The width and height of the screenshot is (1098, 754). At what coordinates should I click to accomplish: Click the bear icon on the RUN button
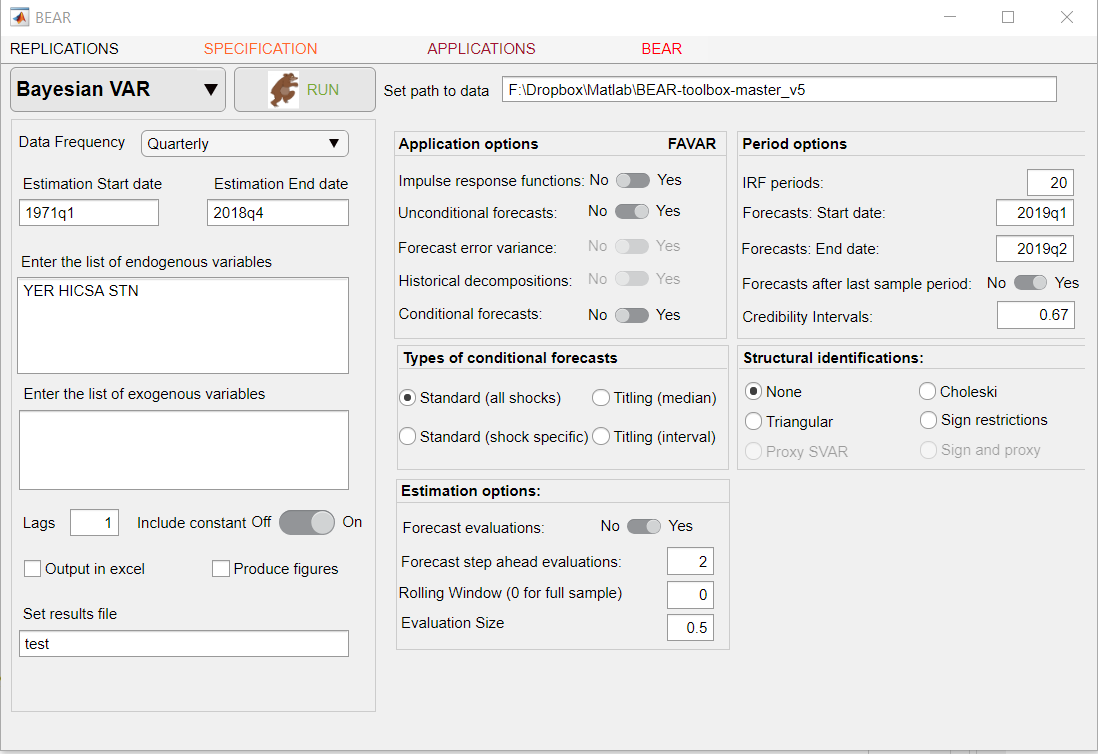point(284,90)
